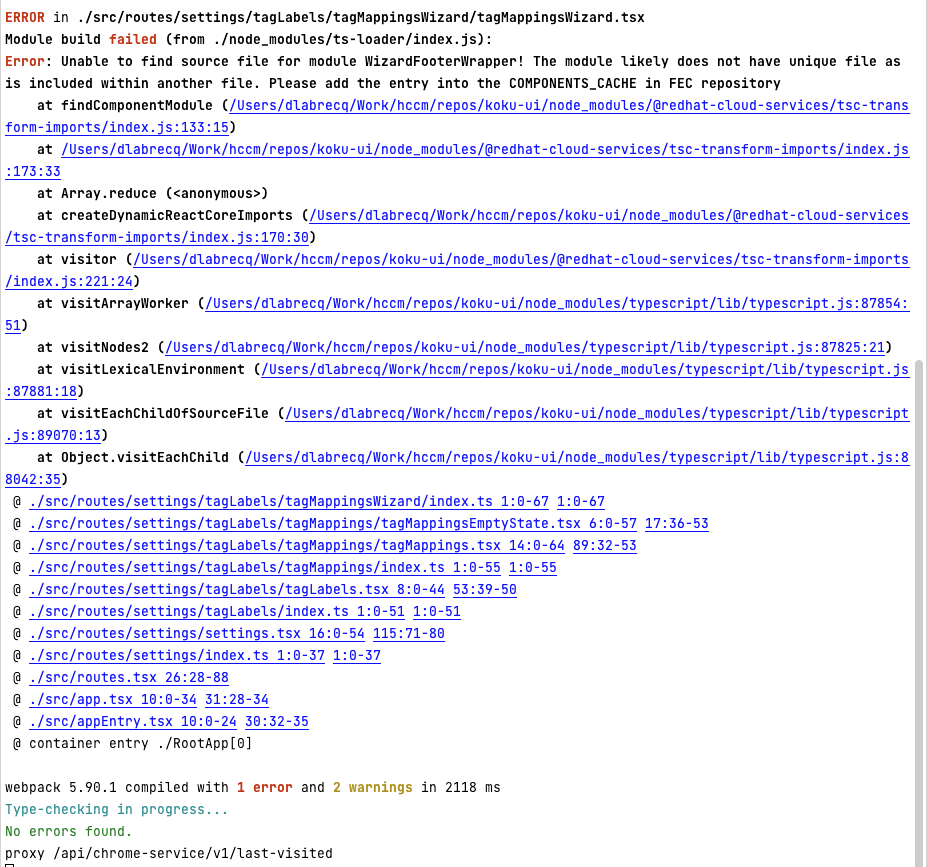Open visitNodes2 typescript.js:87825:21 link
This screenshot has height=867, width=927.
[525, 348]
